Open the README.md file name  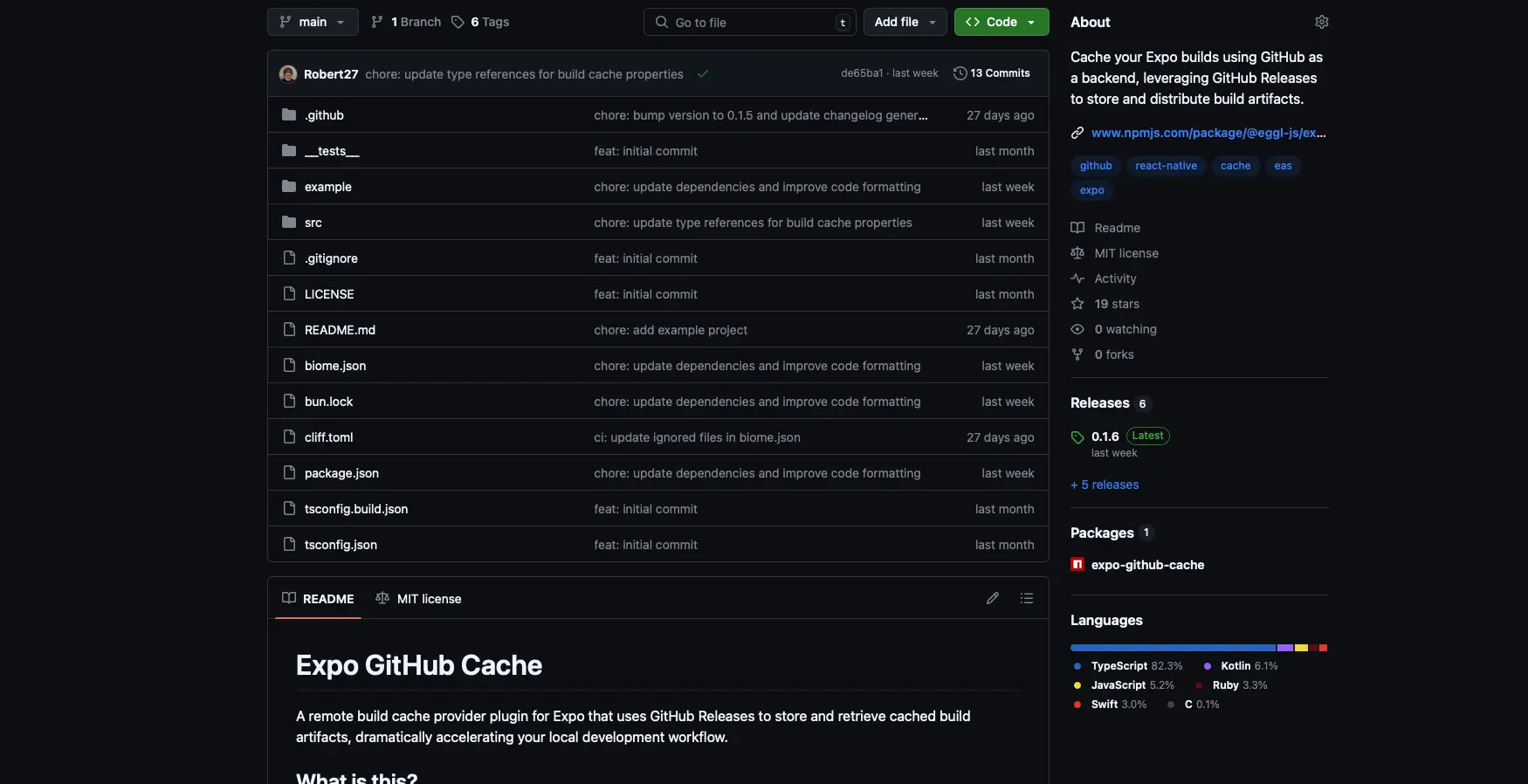click(x=340, y=330)
